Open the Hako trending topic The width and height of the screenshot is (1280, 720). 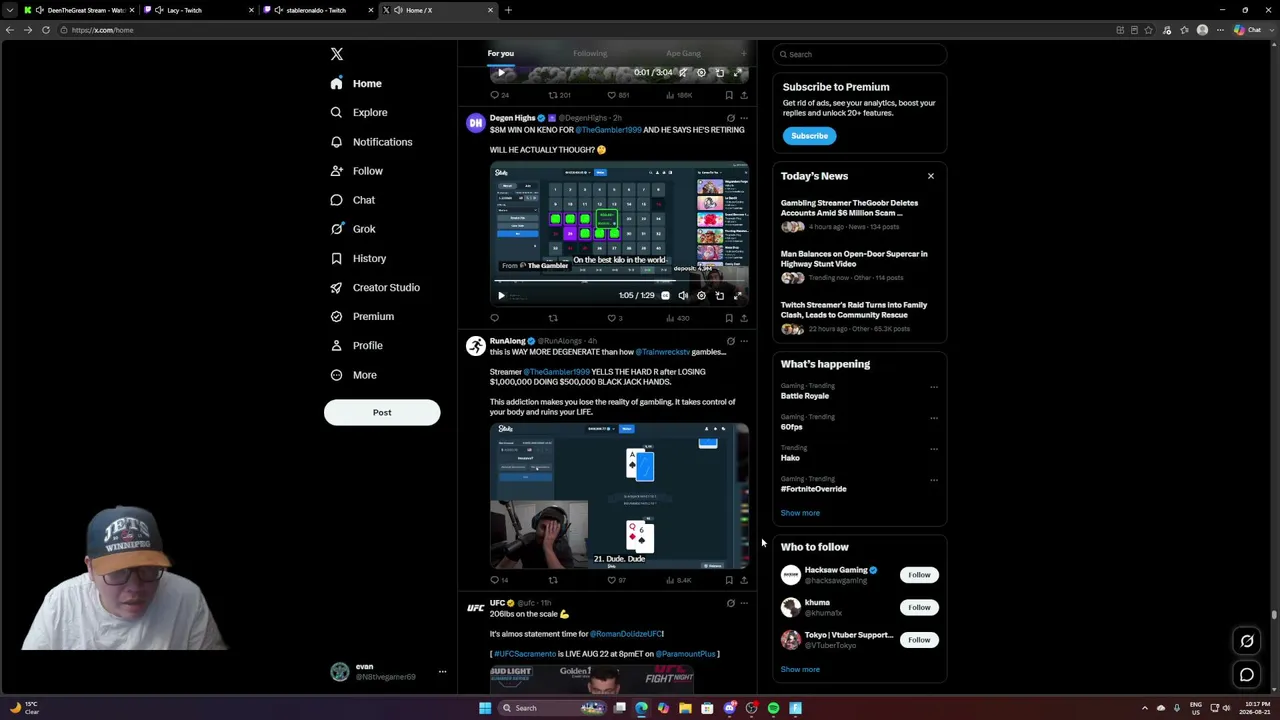pyautogui.click(x=790, y=458)
